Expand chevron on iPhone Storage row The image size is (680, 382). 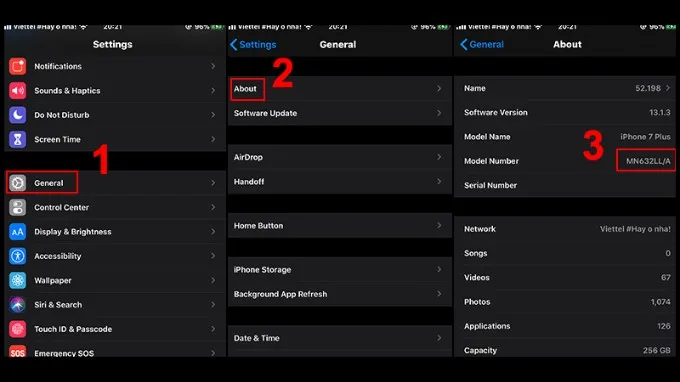439,269
